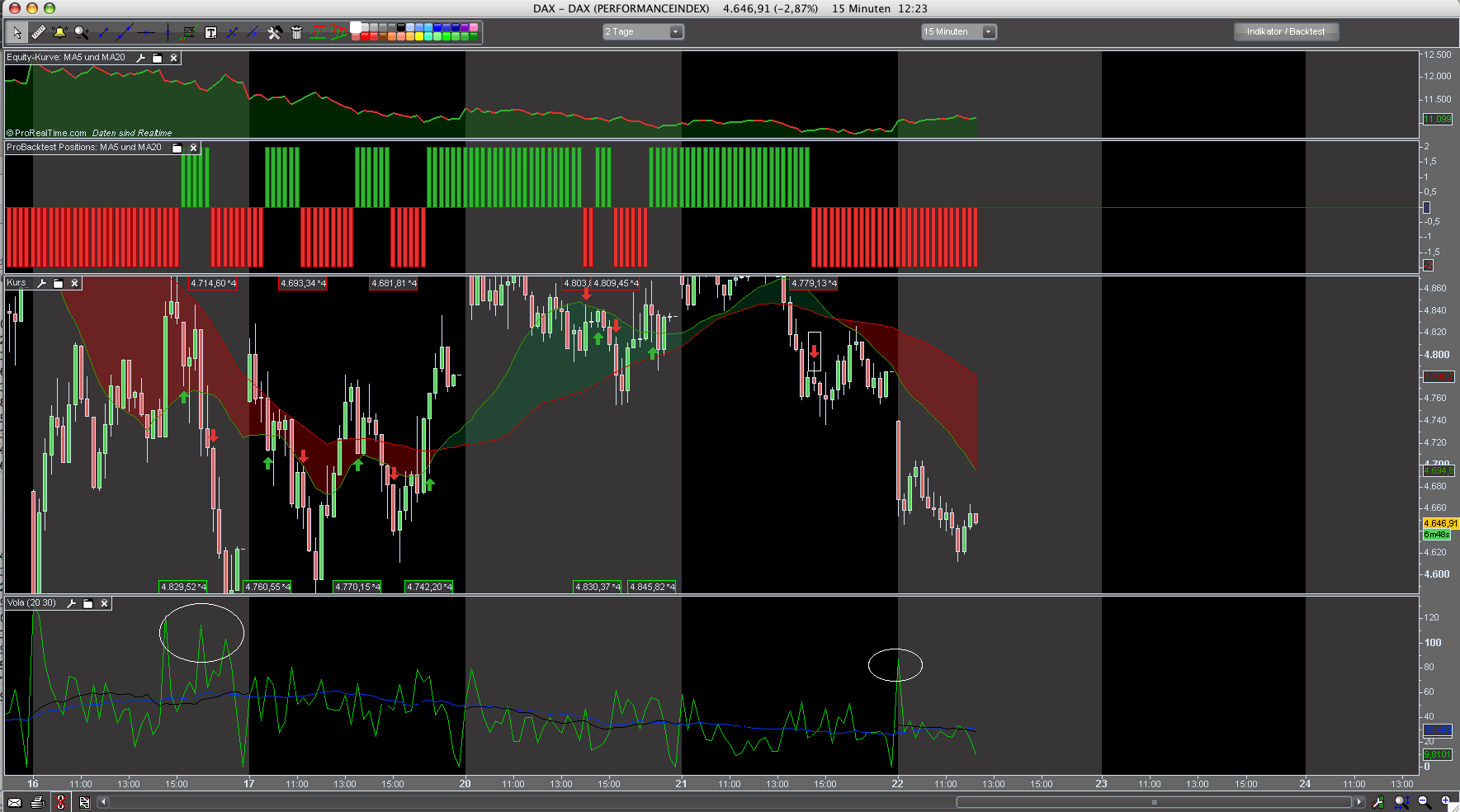Zoom out with the minus magnifier
The height and width of the screenshot is (812, 1460).
tap(1425, 802)
